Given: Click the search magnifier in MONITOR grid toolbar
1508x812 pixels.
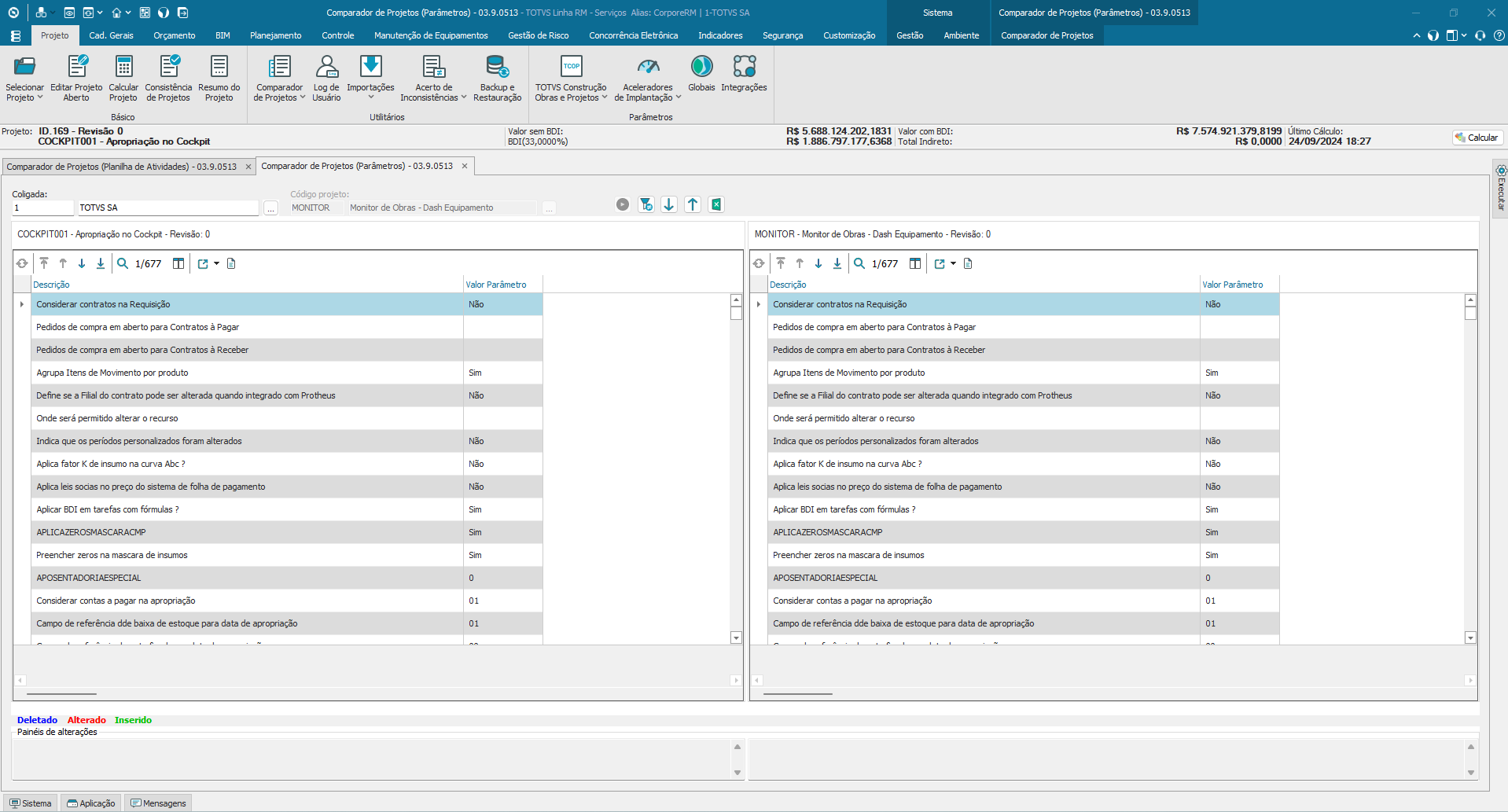Looking at the screenshot, I should pos(859,263).
